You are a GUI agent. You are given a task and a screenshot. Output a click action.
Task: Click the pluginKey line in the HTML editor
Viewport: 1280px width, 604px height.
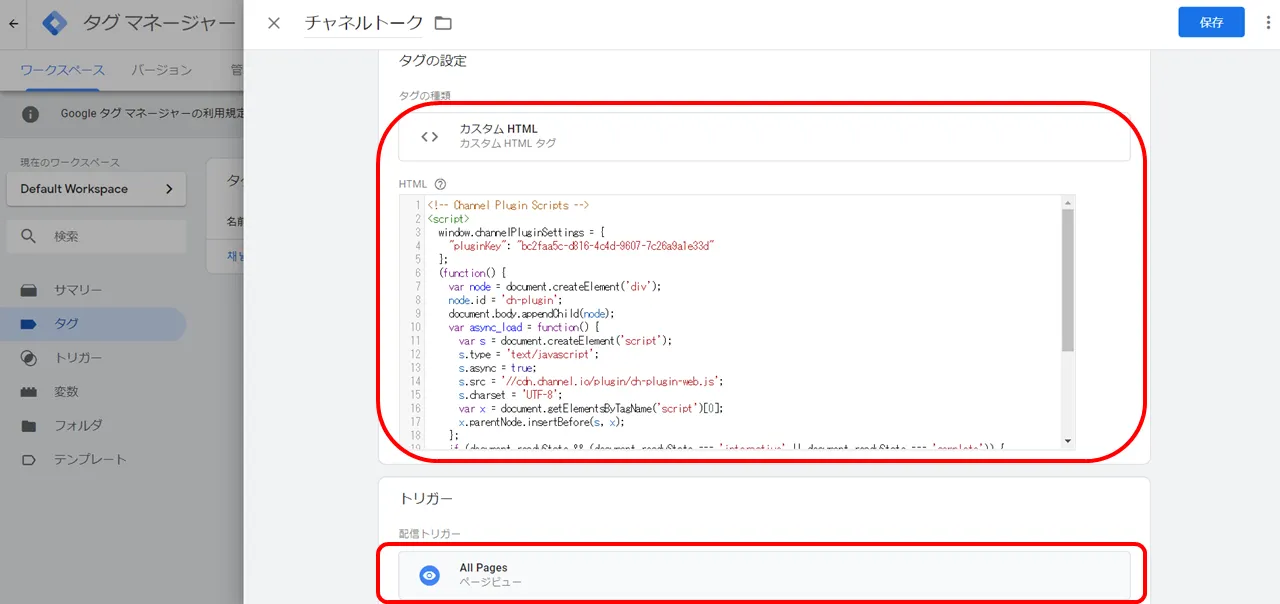tap(581, 245)
